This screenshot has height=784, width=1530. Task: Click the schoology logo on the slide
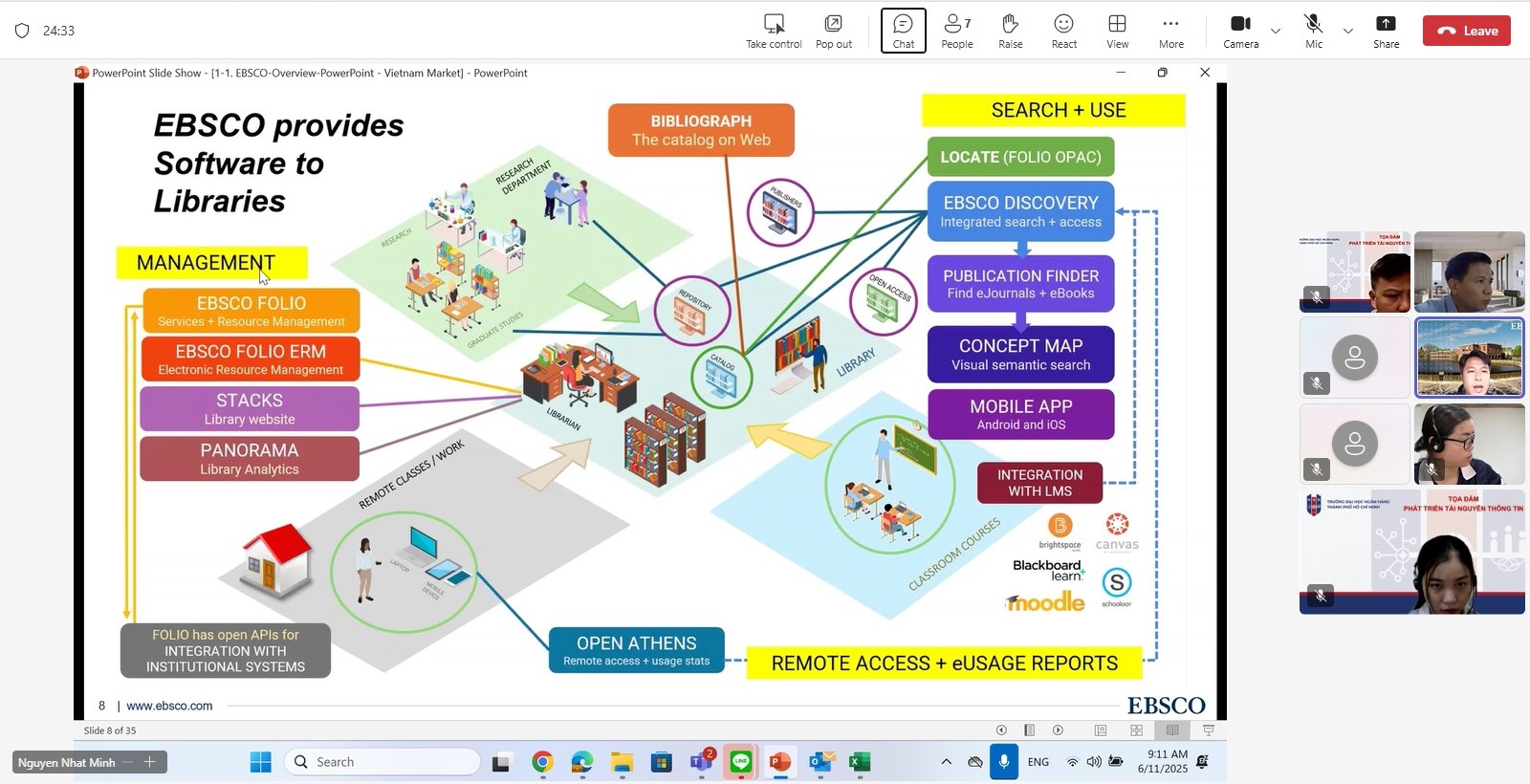pos(1116,587)
